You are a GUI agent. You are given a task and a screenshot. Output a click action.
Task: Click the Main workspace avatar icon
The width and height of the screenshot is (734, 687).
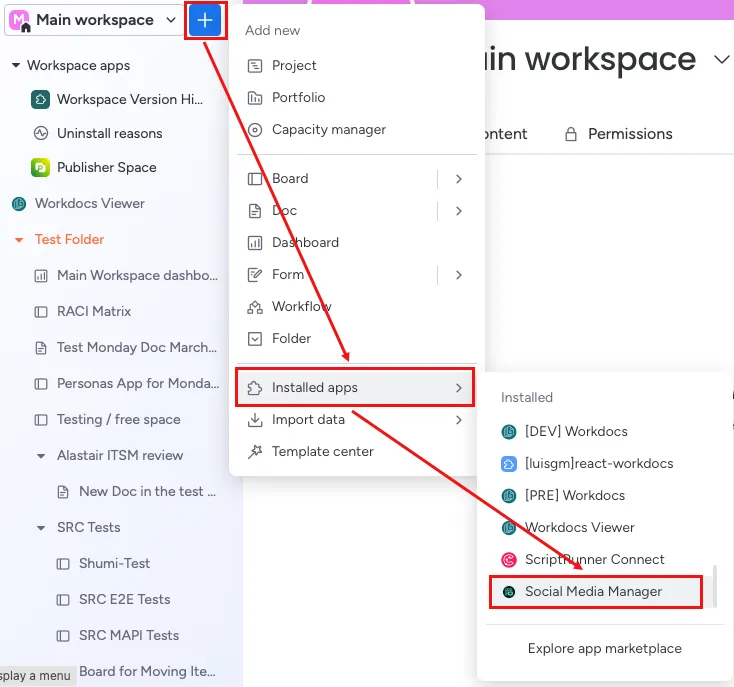point(20,21)
